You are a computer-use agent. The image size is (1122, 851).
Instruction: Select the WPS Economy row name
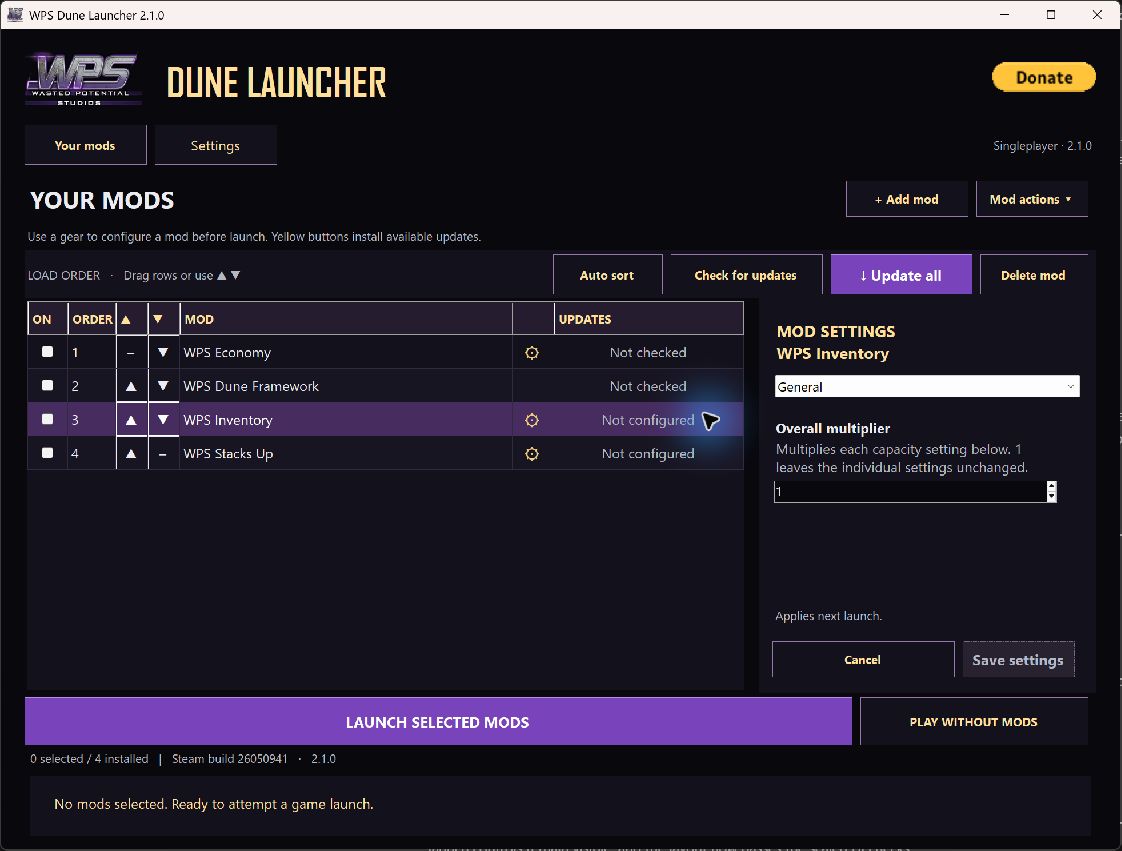(227, 352)
